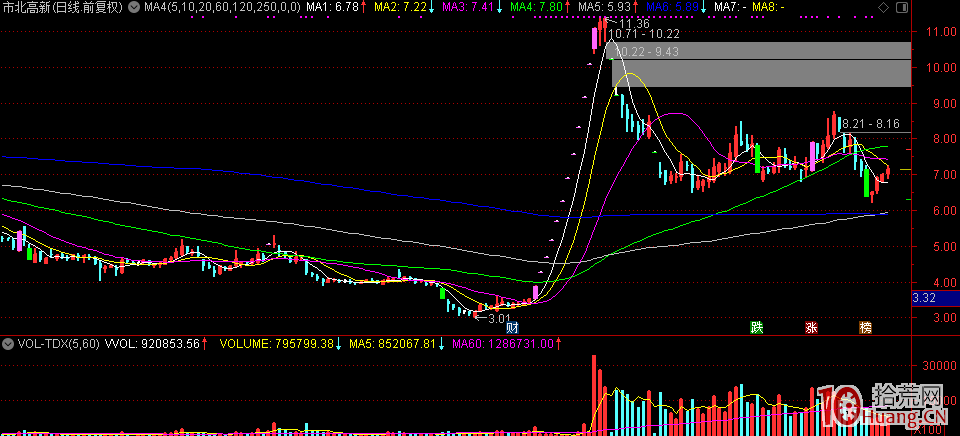The image size is (960, 436).
Task: Click the volume MA5: 852067.81 value
Action: pyautogui.click(x=392, y=344)
